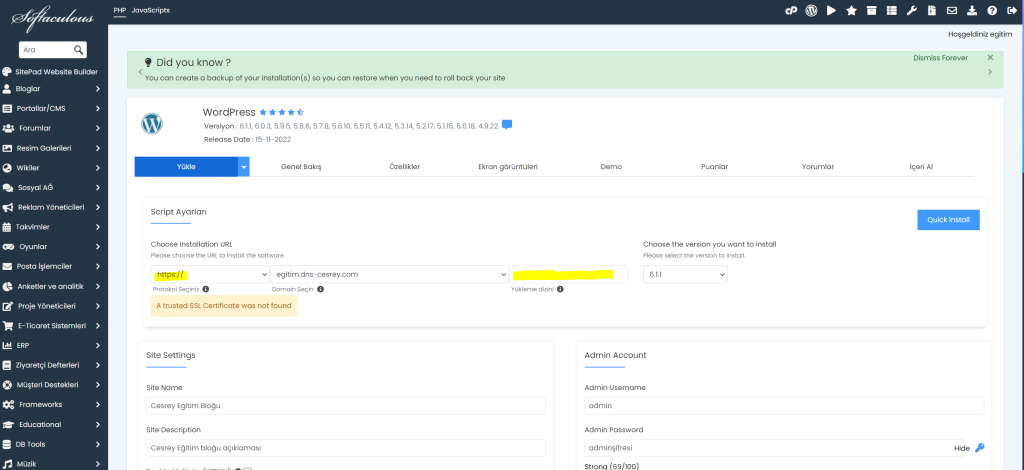Click the Sosyal AĞ chat bubbles icon
The height and width of the screenshot is (470, 1024).
pos(8,187)
